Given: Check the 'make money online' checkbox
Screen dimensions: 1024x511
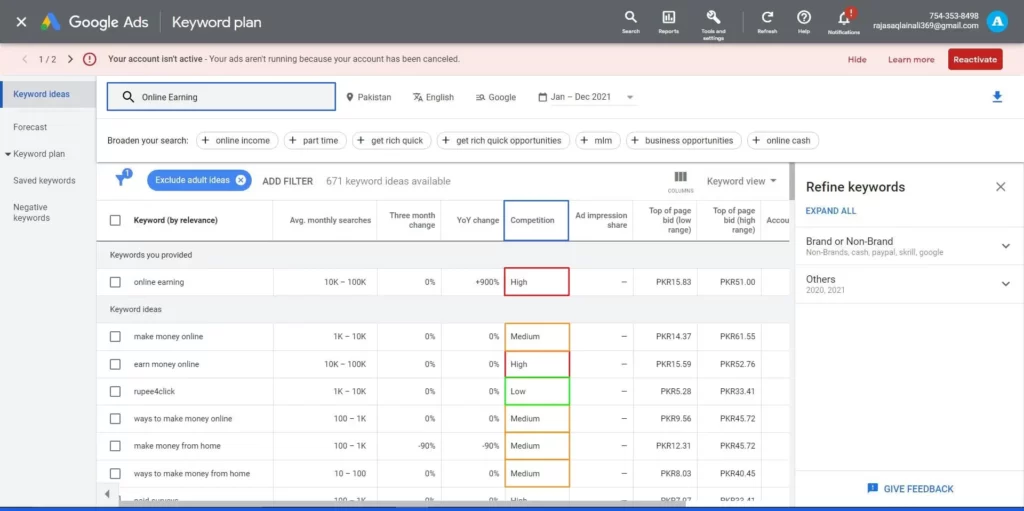Looking at the screenshot, I should 115,337.
